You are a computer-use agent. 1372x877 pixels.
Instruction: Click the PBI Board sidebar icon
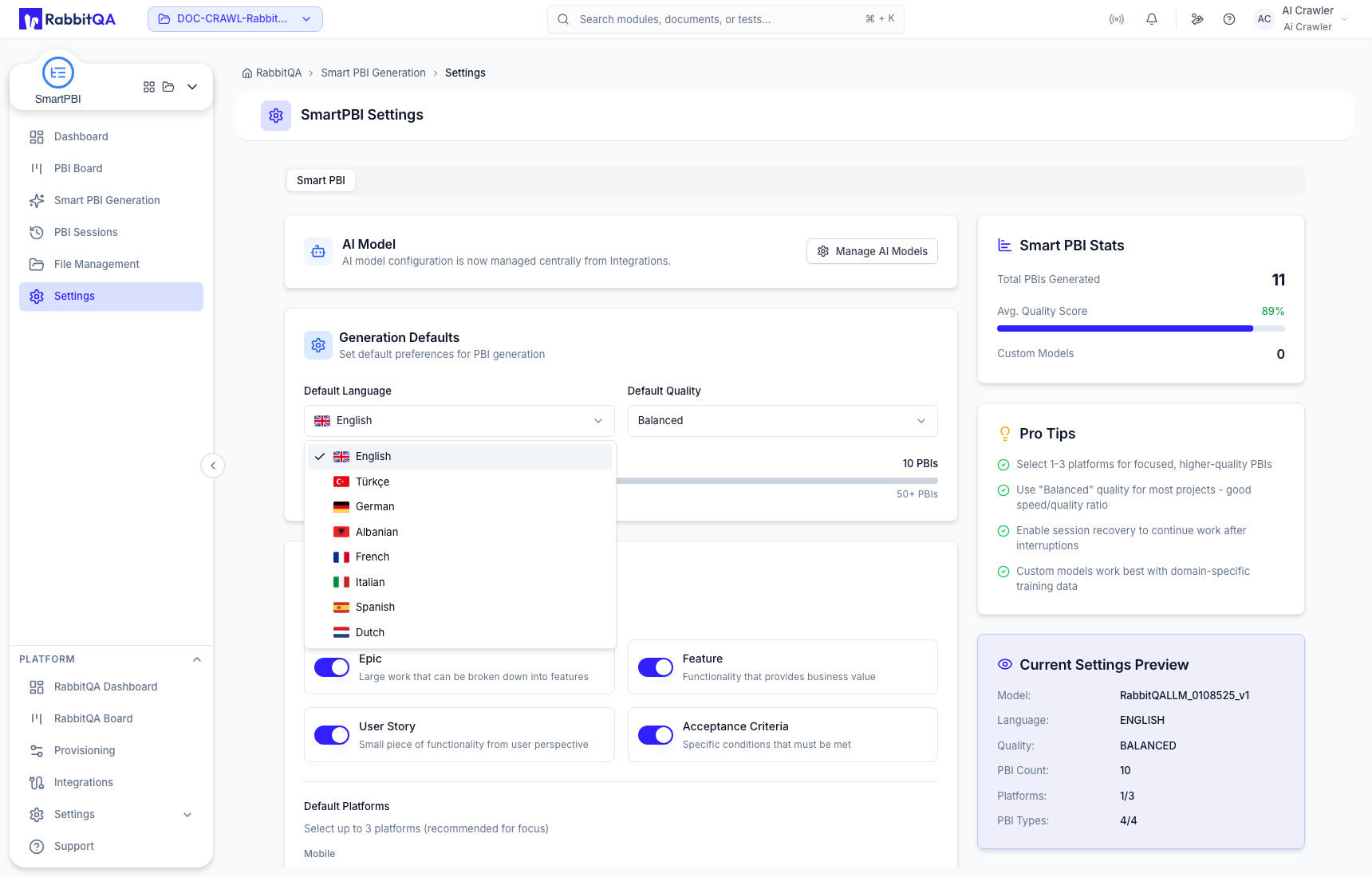tap(37, 169)
